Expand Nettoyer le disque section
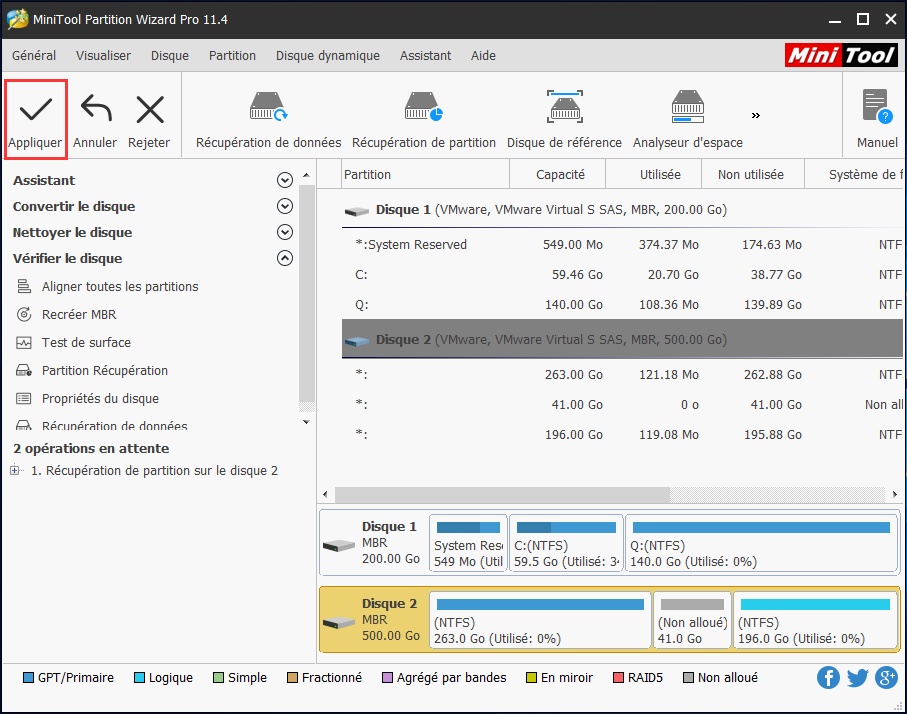 (285, 233)
